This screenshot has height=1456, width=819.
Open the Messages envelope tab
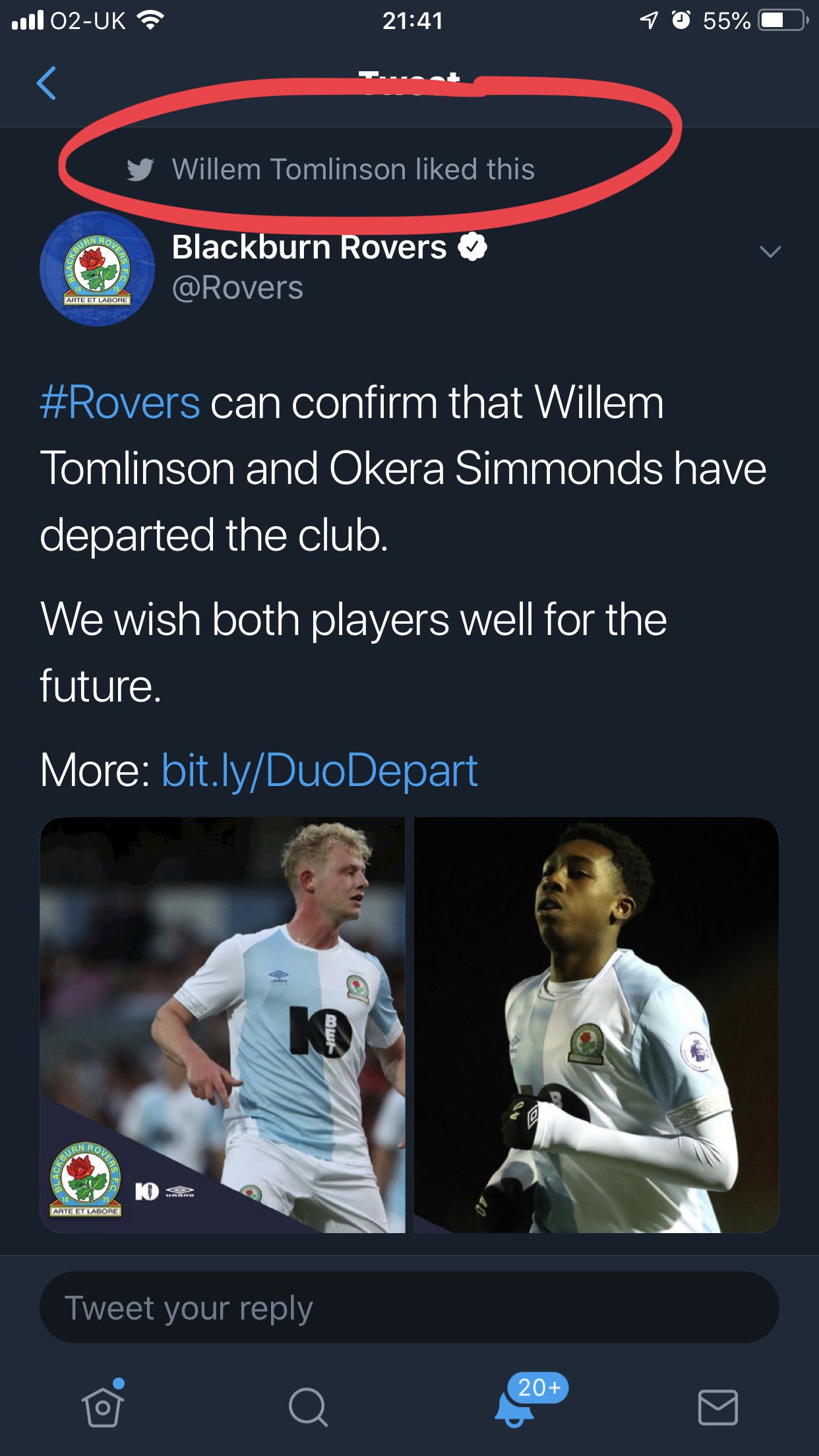[x=717, y=1407]
